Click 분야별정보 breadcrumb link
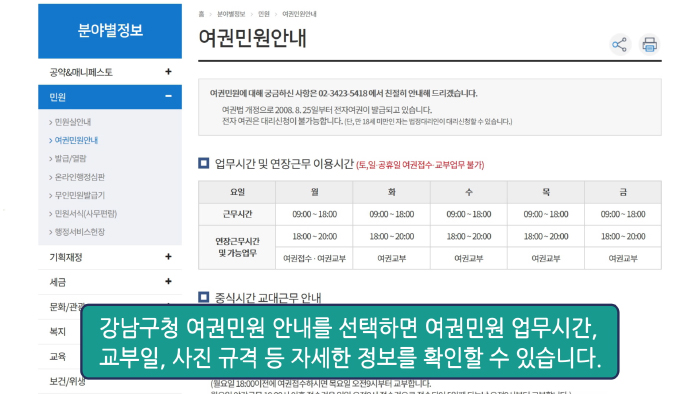This screenshot has height=394, width=700. [231, 14]
